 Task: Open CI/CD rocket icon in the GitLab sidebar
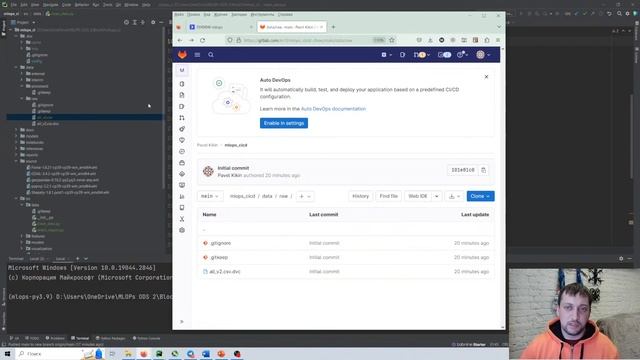182,129
